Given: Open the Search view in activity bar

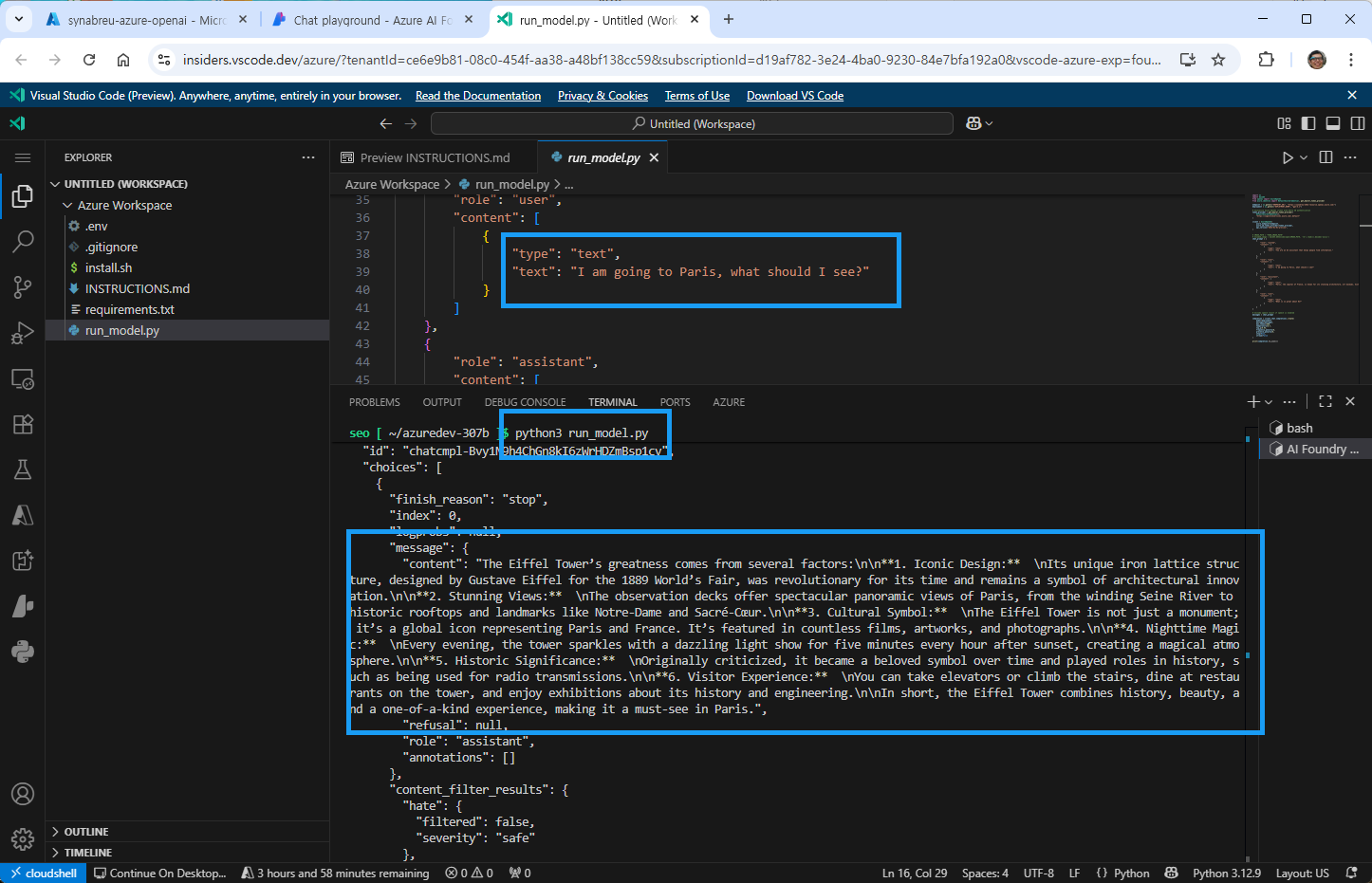Looking at the screenshot, I should [x=23, y=242].
